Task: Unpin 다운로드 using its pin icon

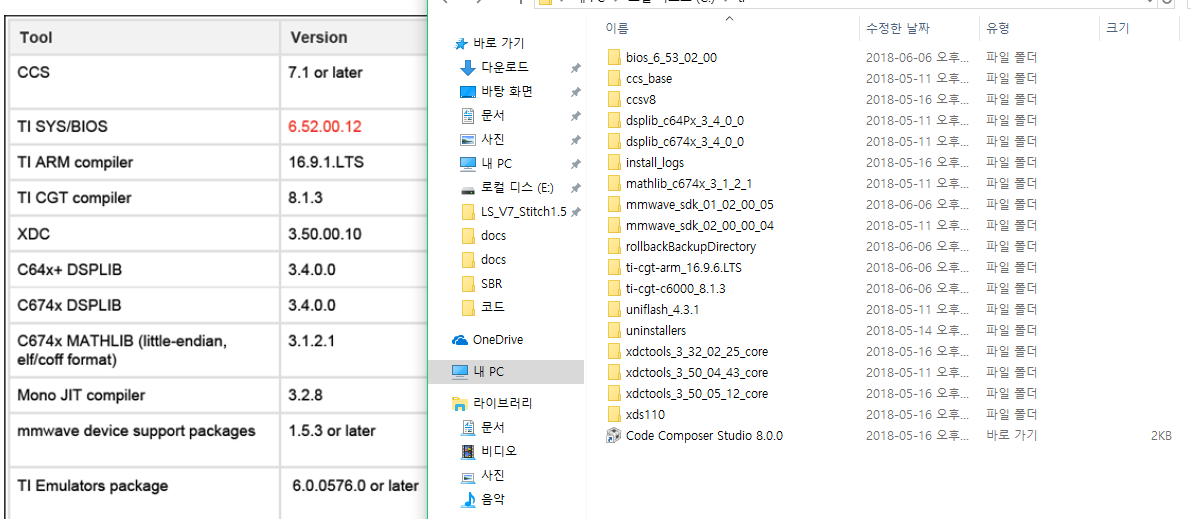Action: 576,68
